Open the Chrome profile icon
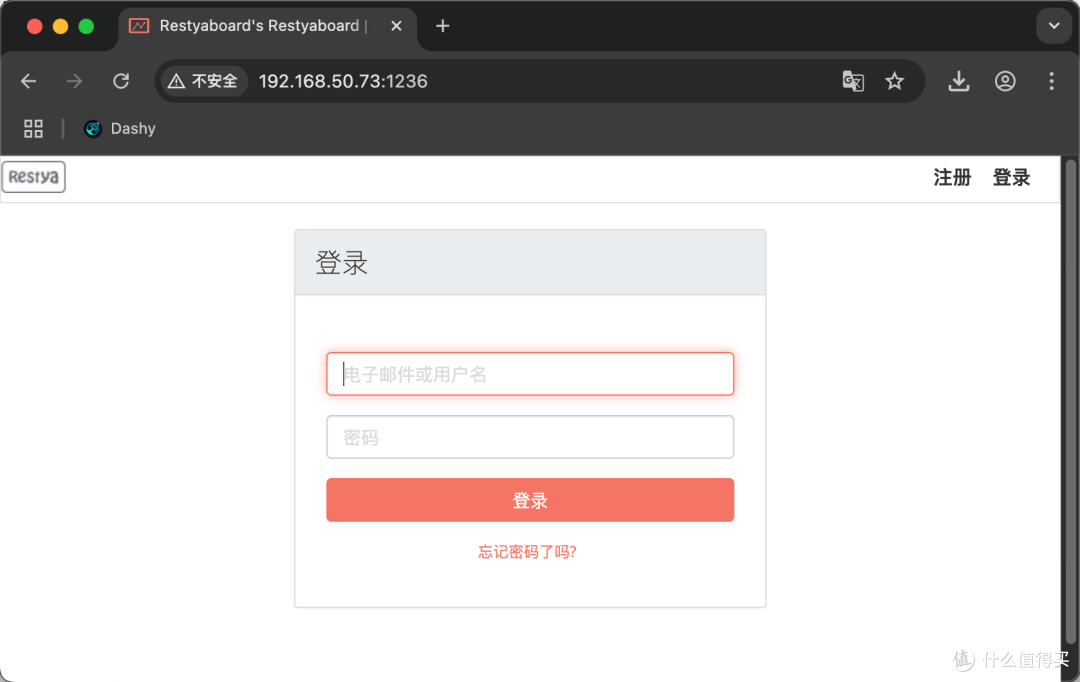The image size is (1080, 682). click(1005, 81)
